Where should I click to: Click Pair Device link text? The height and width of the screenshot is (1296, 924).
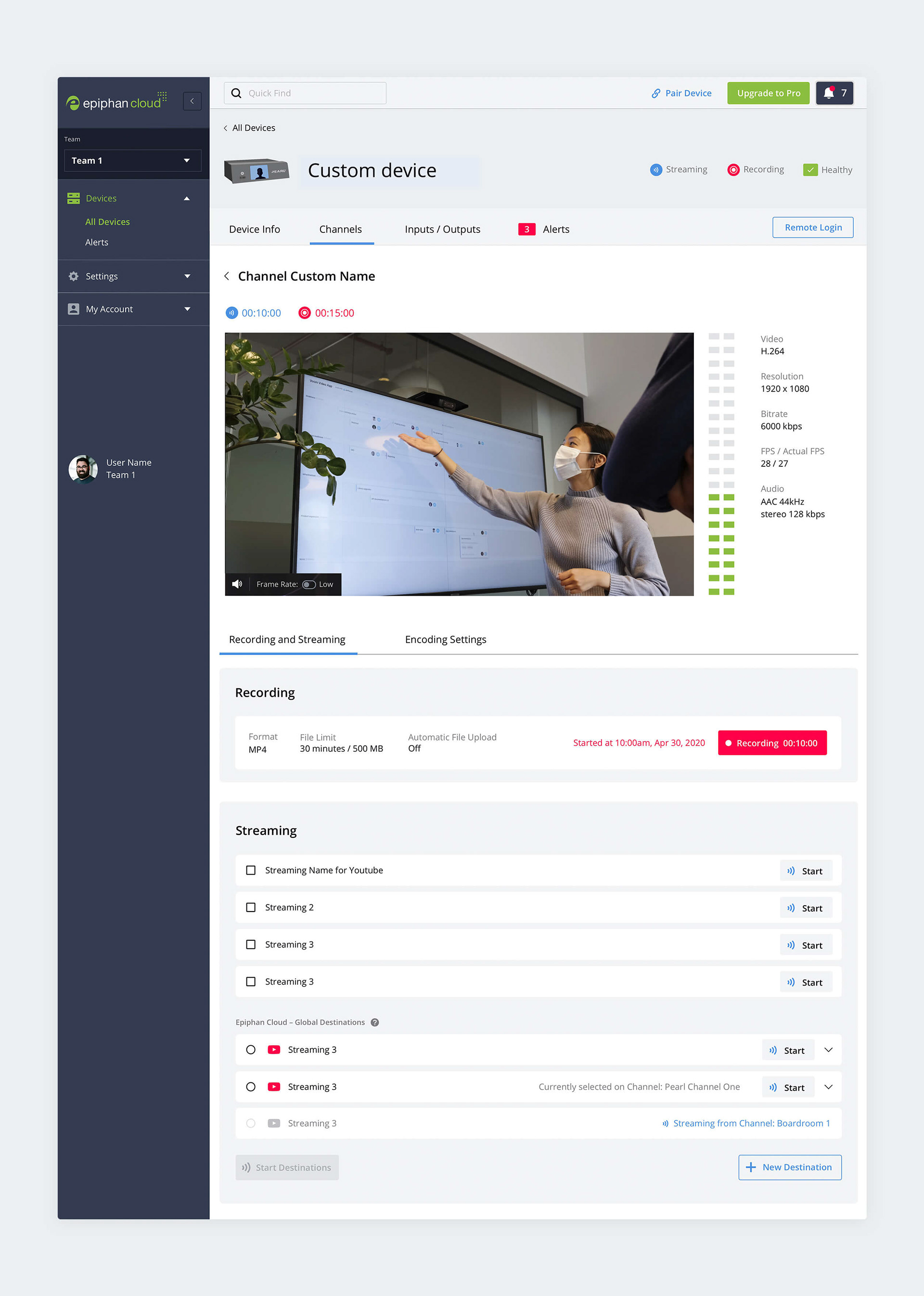(689, 93)
